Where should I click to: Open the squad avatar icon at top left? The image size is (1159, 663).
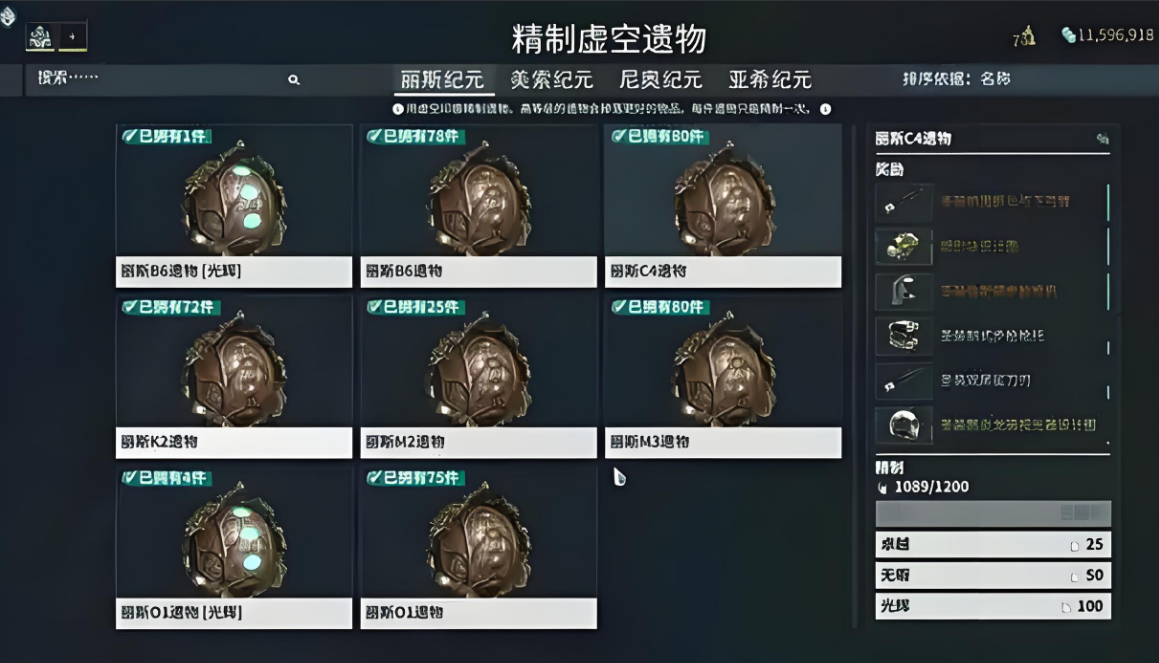(x=40, y=36)
